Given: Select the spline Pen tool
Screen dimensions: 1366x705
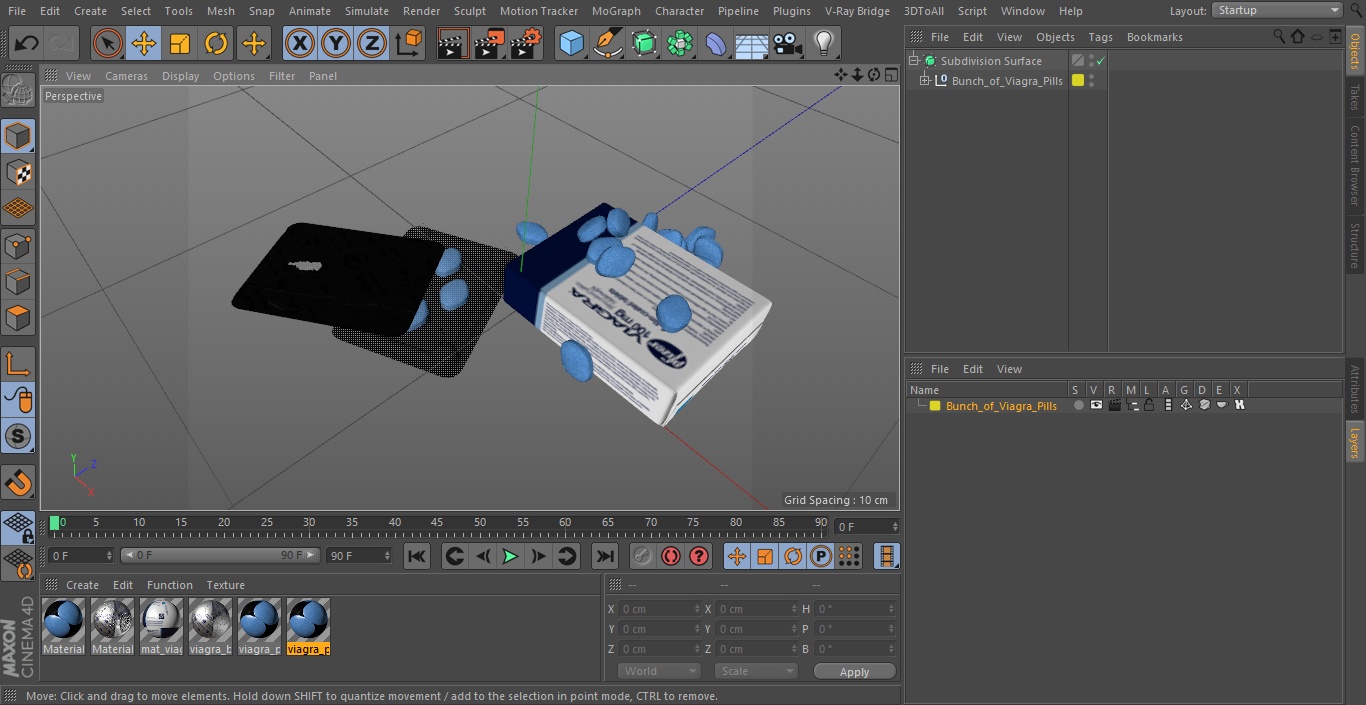Looking at the screenshot, I should coord(607,43).
